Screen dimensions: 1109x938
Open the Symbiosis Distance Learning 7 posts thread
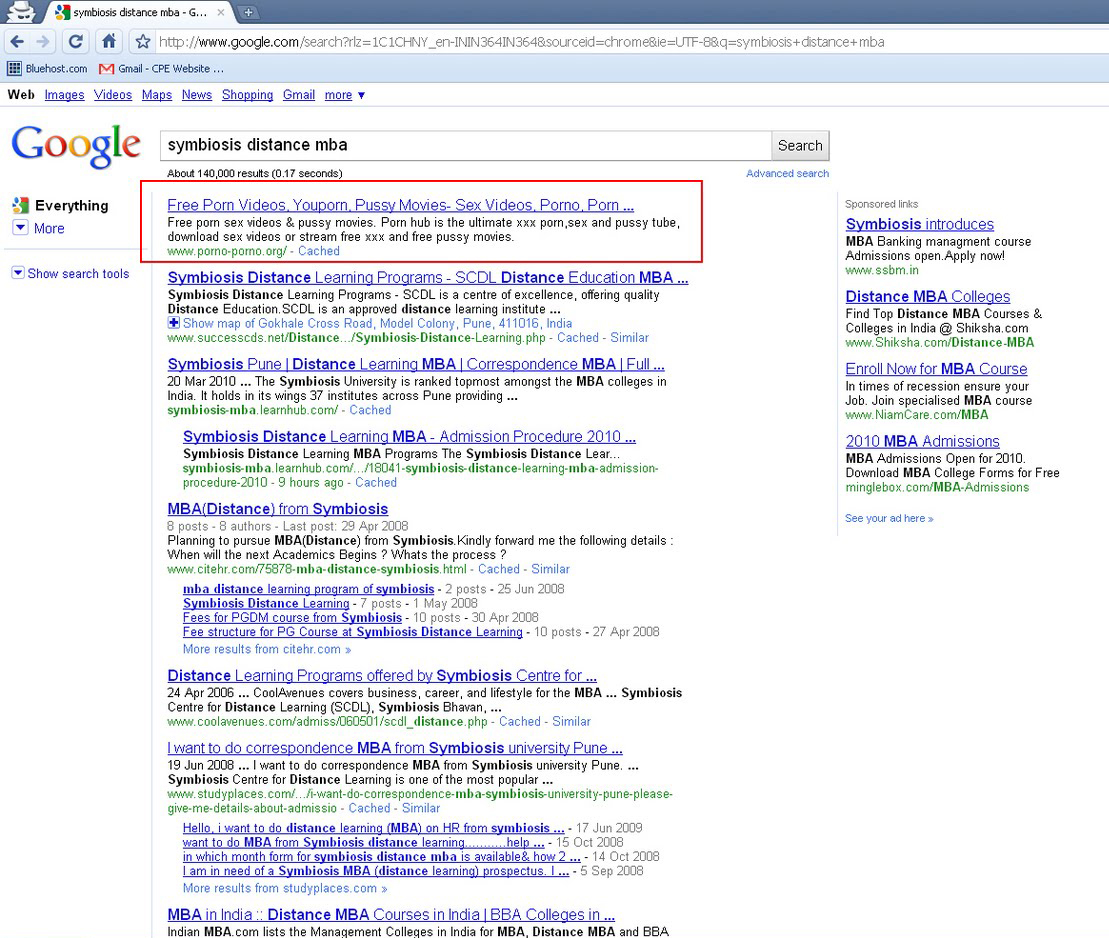266,603
